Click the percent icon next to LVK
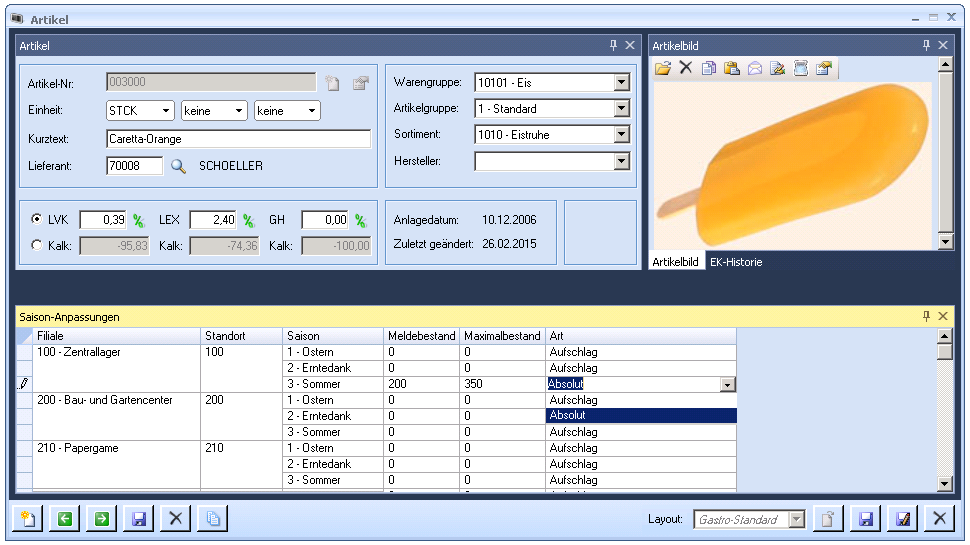Viewport: 970px width, 545px height. pyautogui.click(x=139, y=220)
